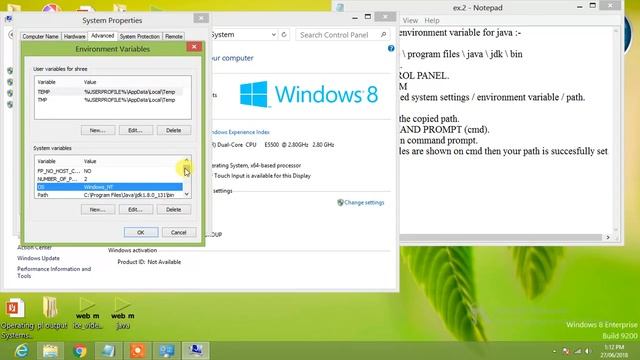The image size is (640, 360).
Task: Click Edit under system variables
Action: coord(136,209)
